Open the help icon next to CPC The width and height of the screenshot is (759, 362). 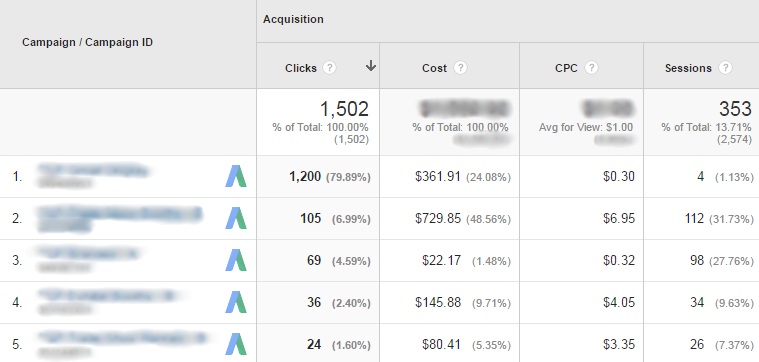(x=592, y=68)
